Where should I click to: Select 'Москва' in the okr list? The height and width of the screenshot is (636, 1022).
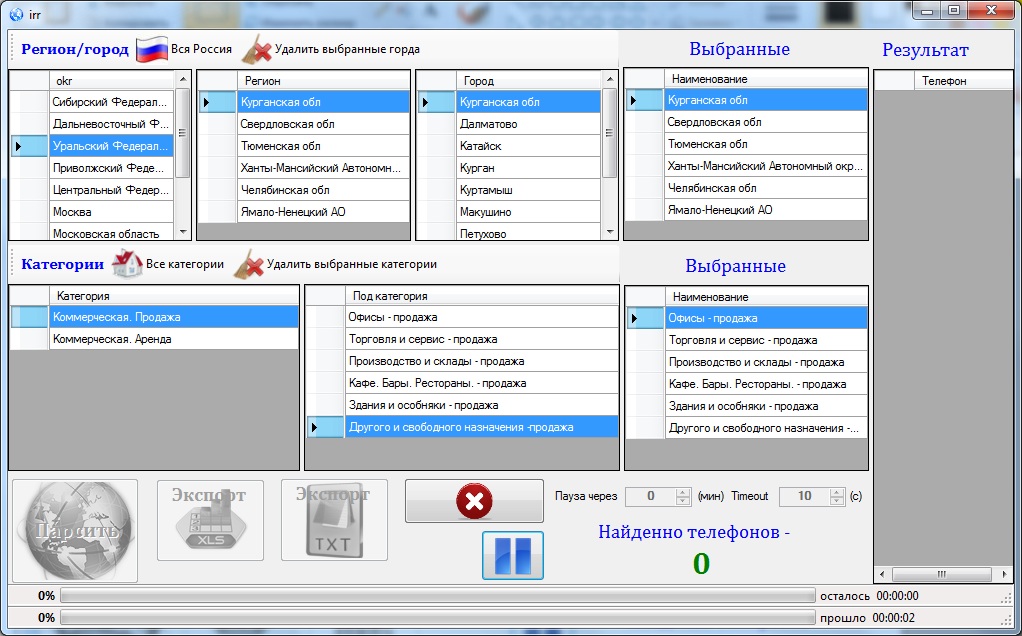pos(111,212)
